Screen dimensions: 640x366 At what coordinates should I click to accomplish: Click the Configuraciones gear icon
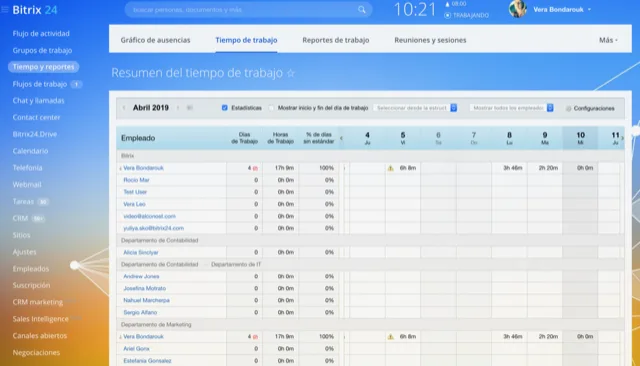click(569, 108)
